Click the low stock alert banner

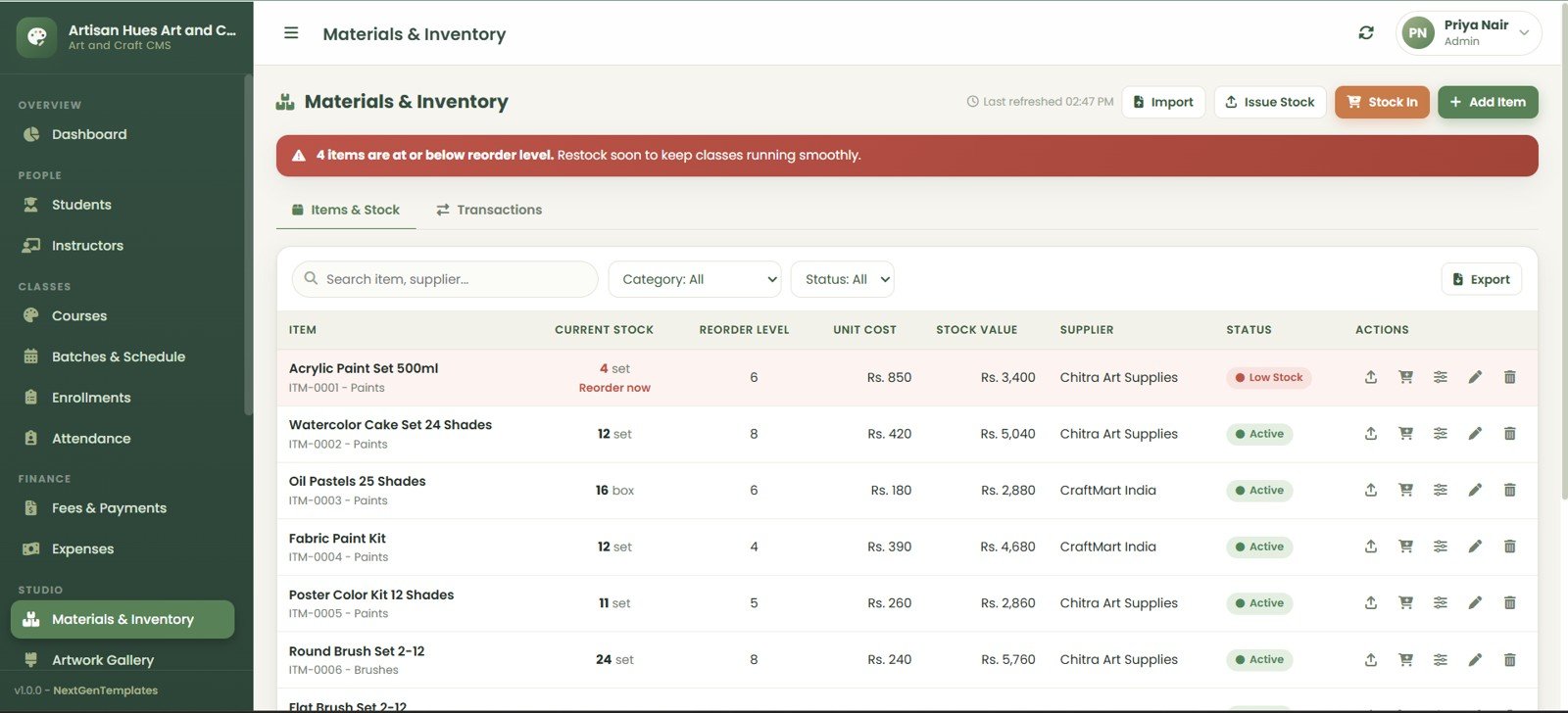click(906, 156)
